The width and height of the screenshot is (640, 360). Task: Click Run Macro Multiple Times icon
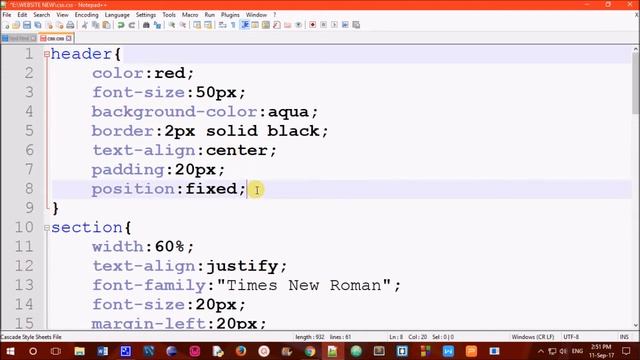(x=345, y=25)
